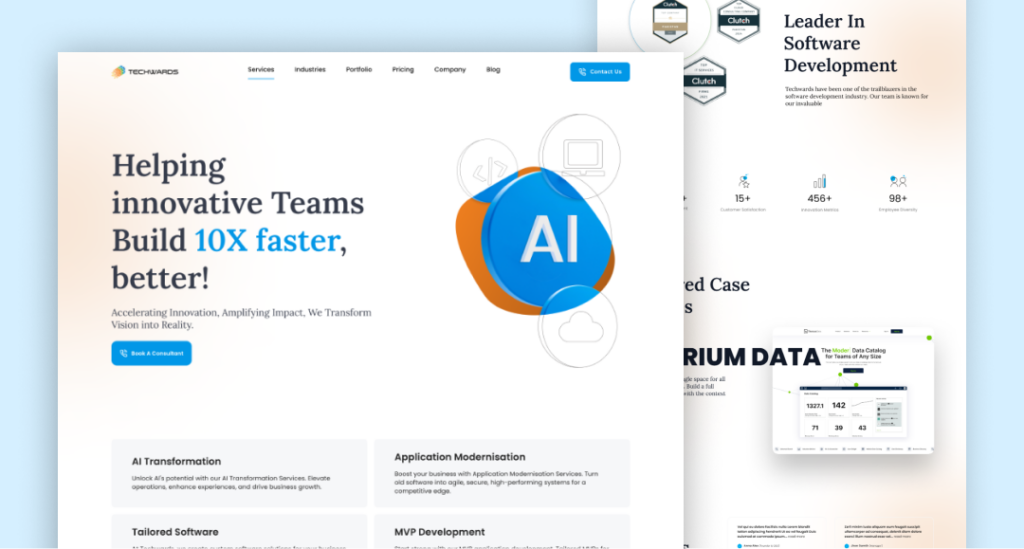Screen dimensions: 1024x549
Task: Click the Book A Consultant button
Action: coord(151,353)
